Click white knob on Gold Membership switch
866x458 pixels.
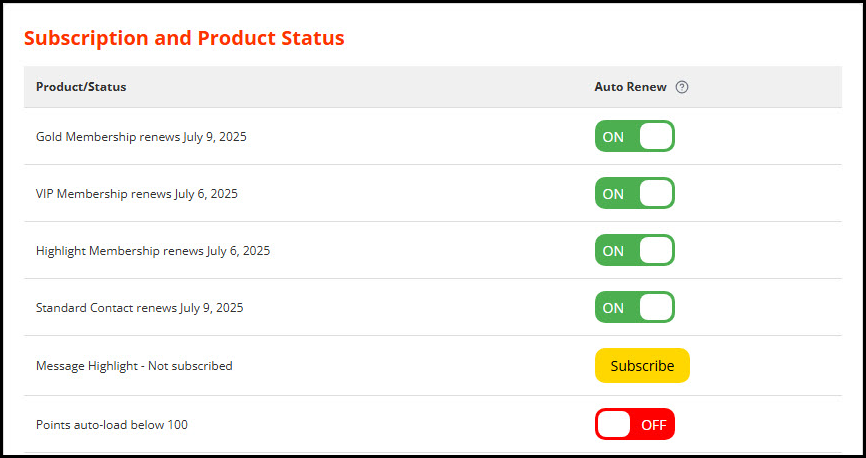656,136
